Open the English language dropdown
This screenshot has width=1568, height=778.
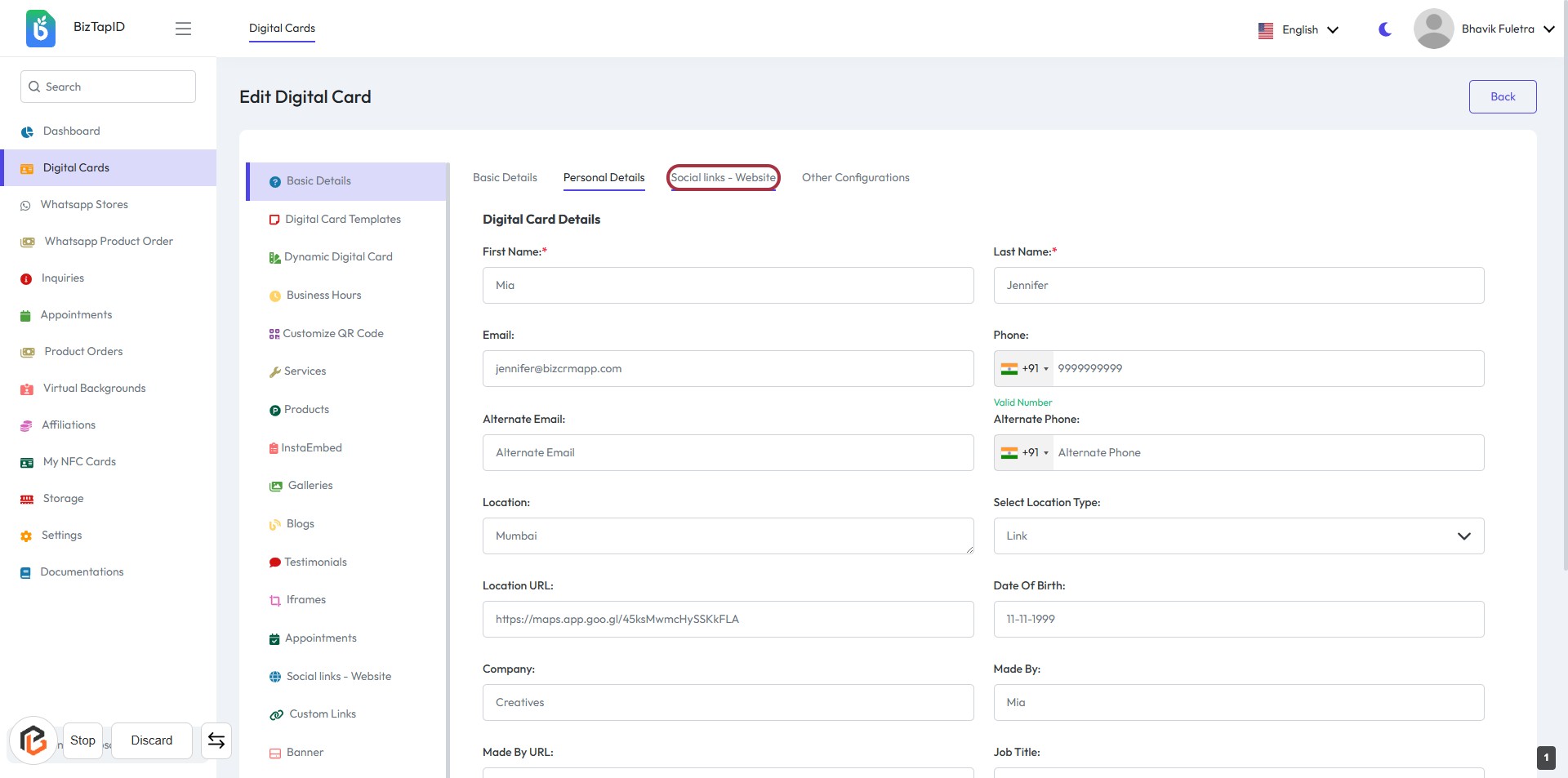[1298, 30]
